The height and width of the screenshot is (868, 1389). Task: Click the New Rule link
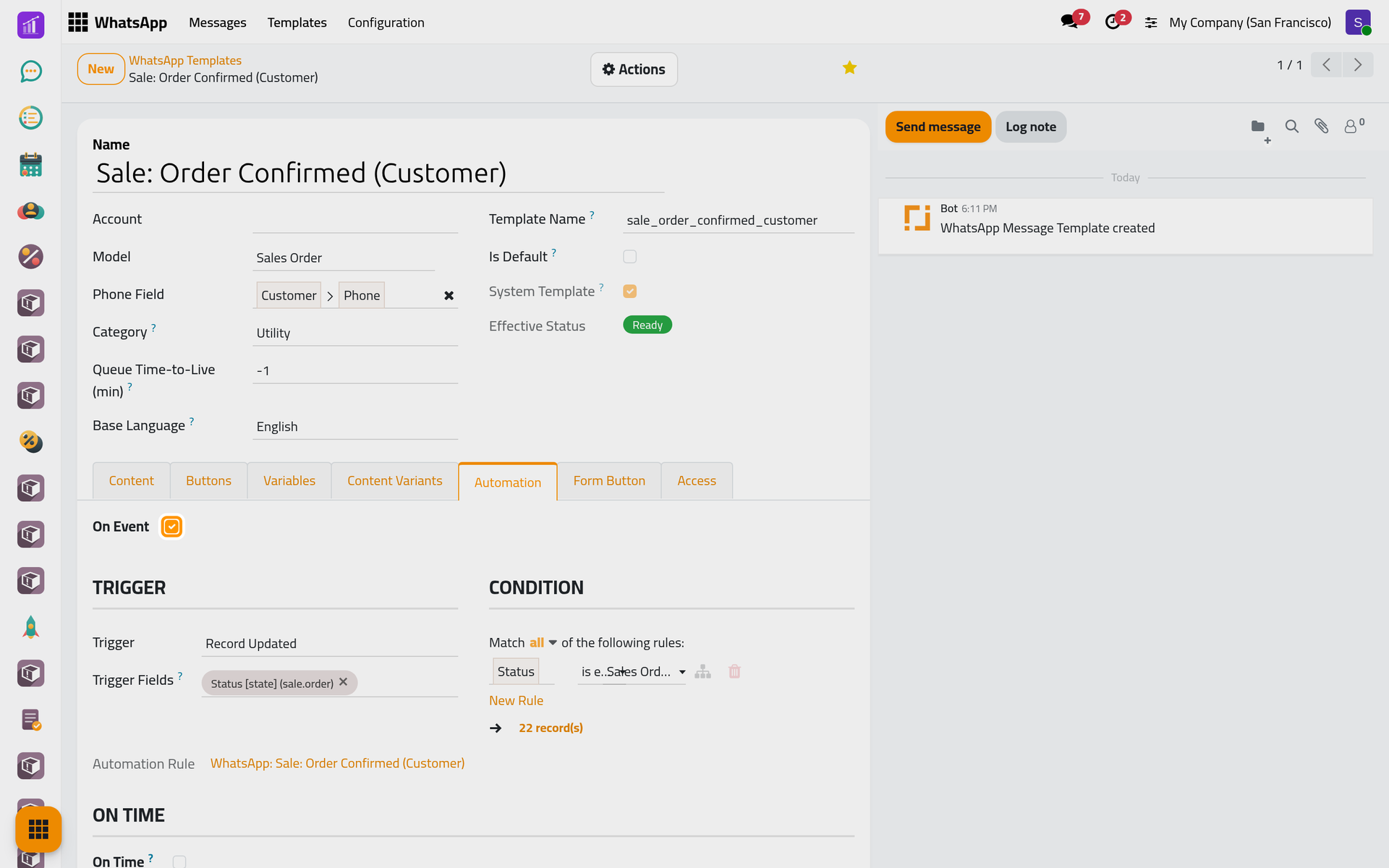coord(516,700)
